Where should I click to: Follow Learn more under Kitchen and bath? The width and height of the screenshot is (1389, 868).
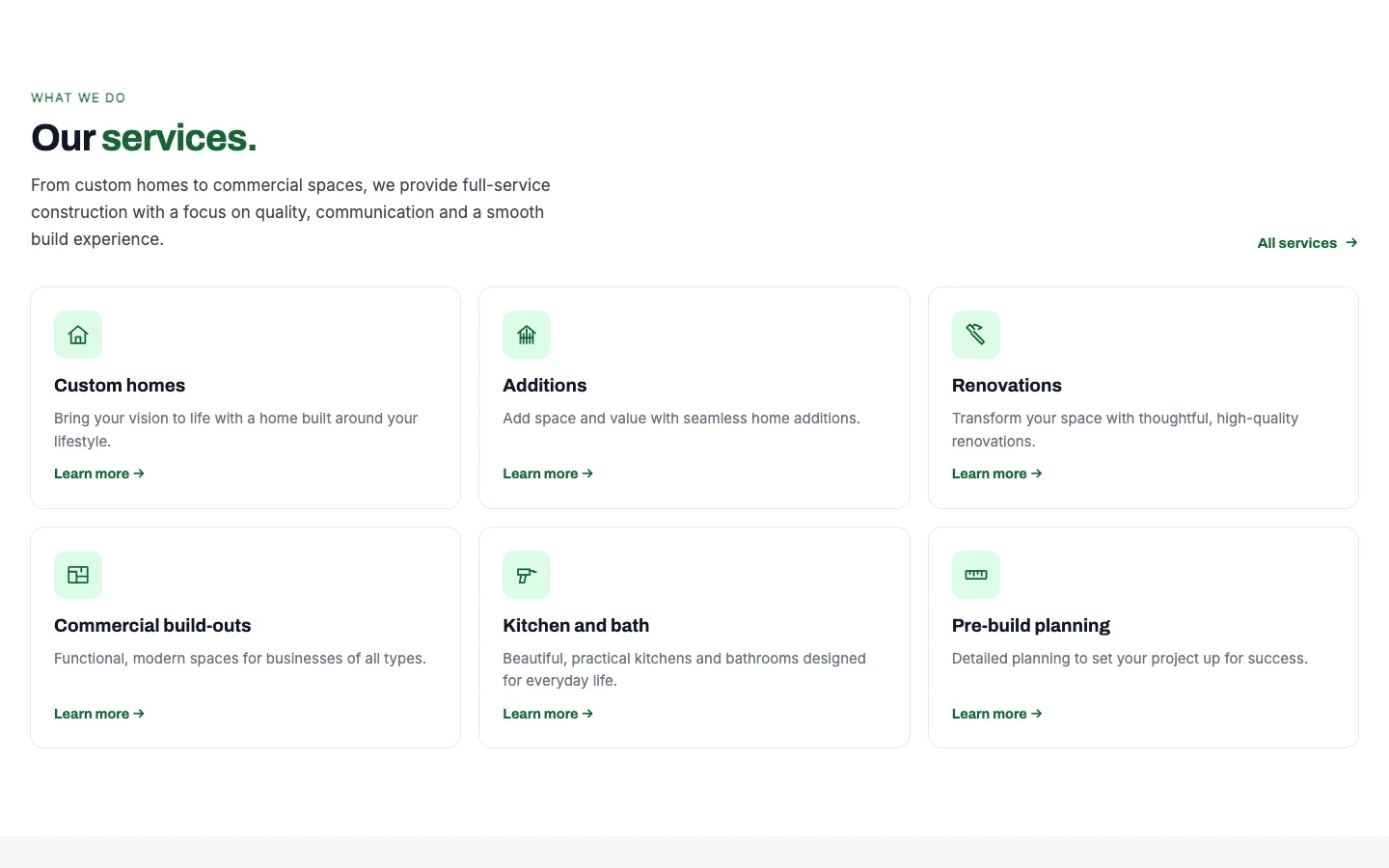click(548, 714)
